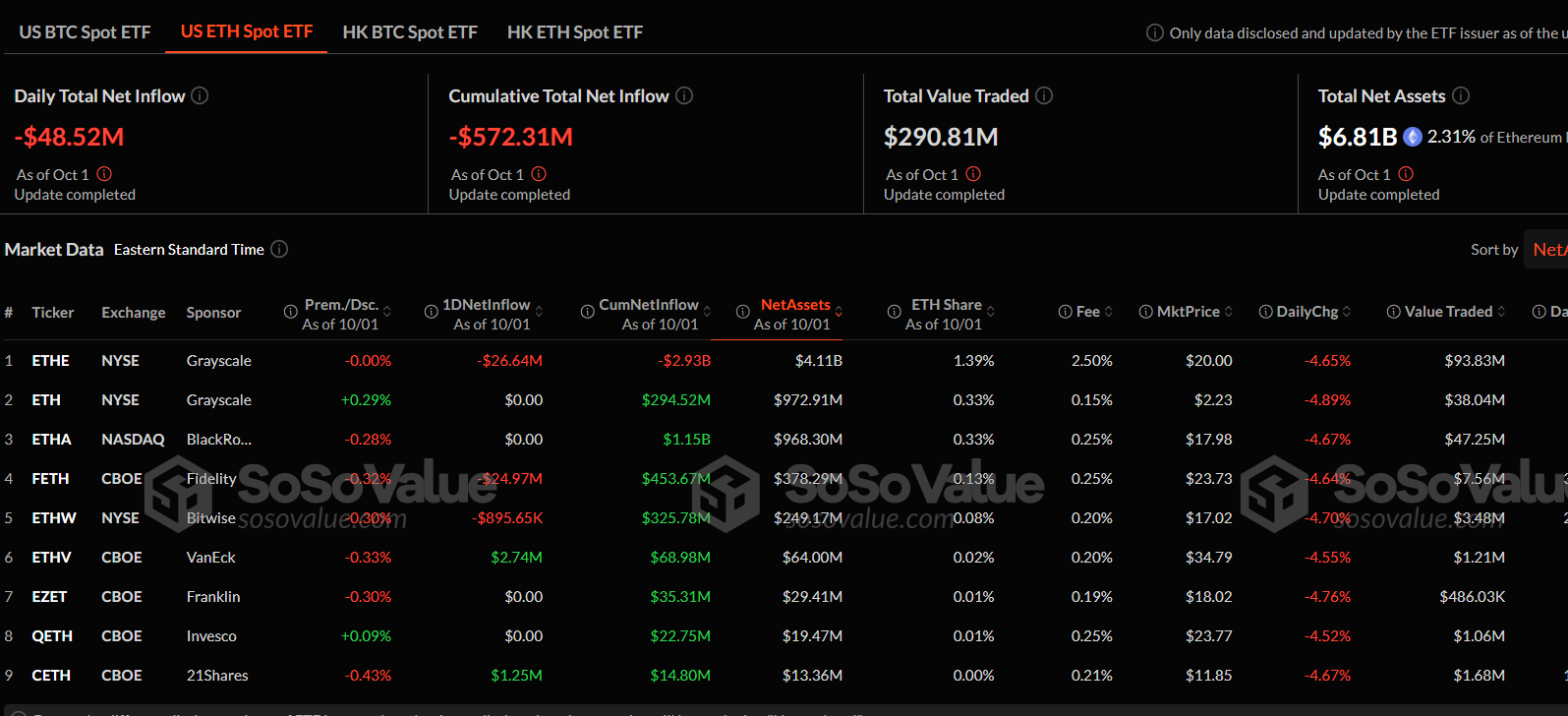Open the QETH ticker row
This screenshot has width=1568, height=716.
784,636
